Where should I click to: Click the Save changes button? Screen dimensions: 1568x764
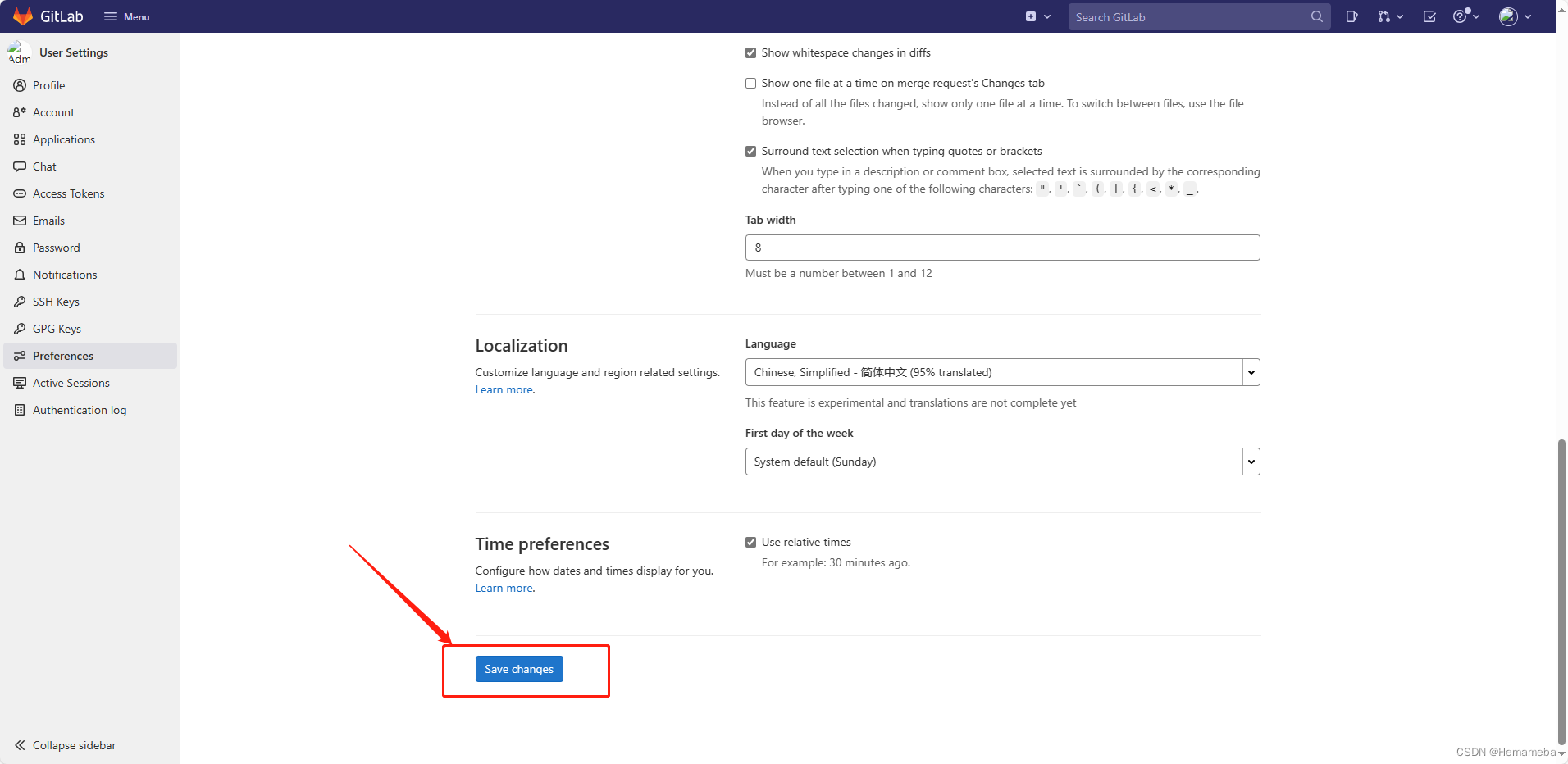(x=519, y=669)
